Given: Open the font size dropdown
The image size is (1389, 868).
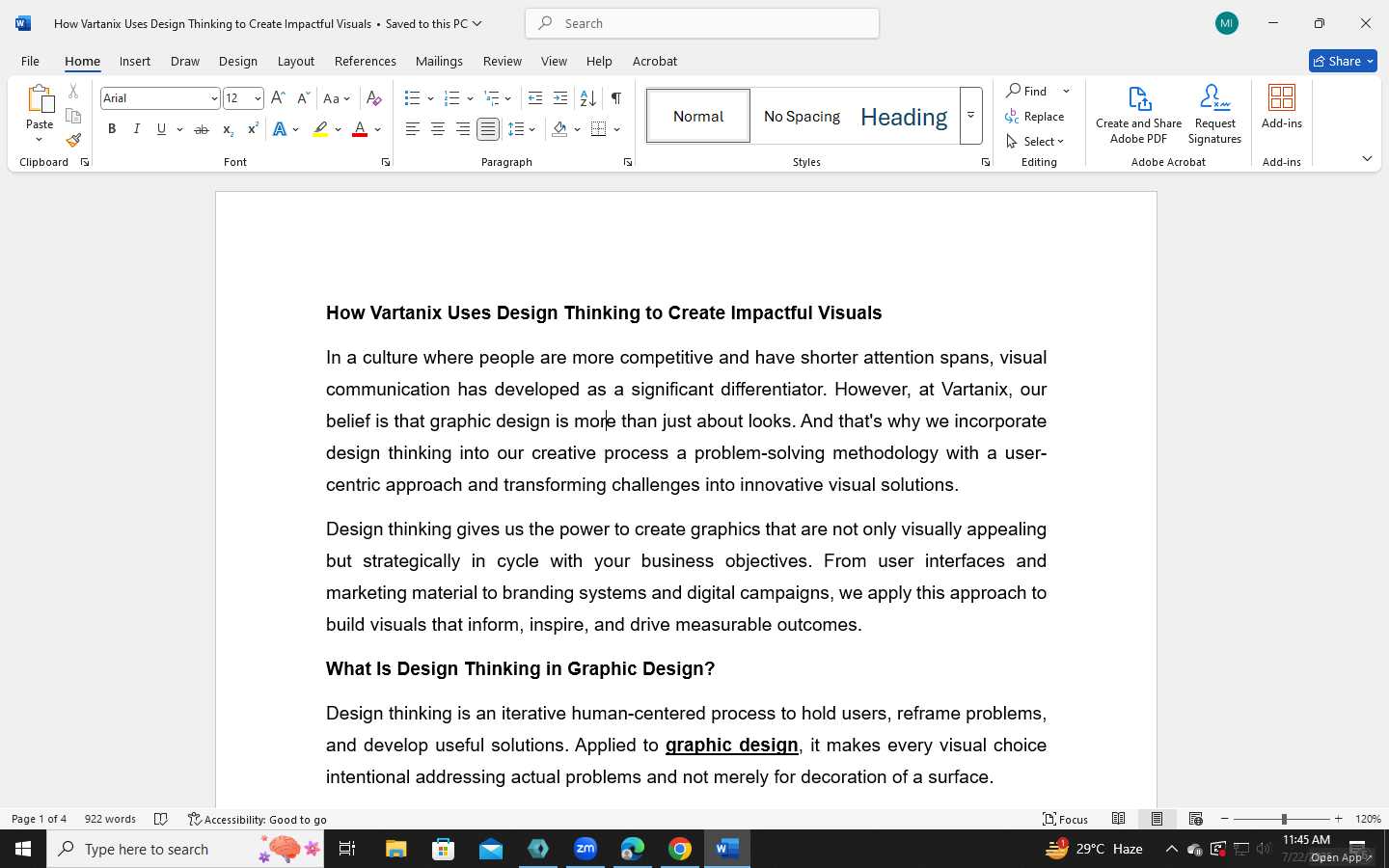Looking at the screenshot, I should [x=258, y=98].
